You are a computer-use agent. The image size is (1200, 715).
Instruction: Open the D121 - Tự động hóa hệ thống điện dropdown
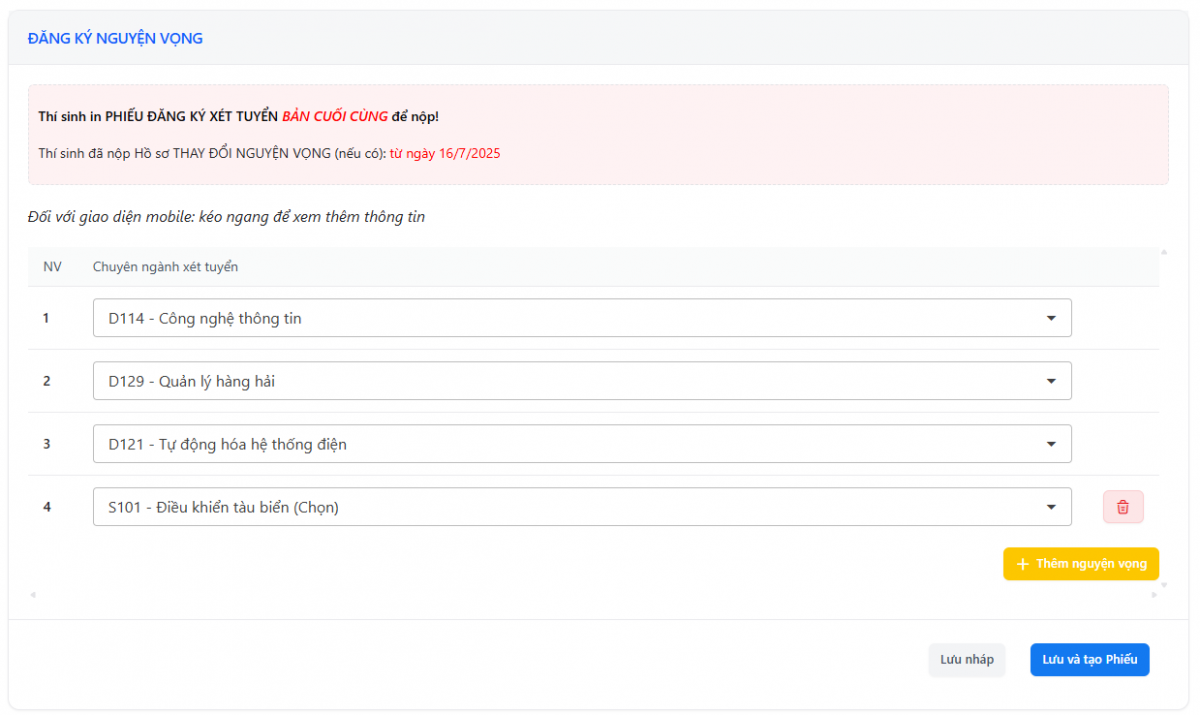582,444
